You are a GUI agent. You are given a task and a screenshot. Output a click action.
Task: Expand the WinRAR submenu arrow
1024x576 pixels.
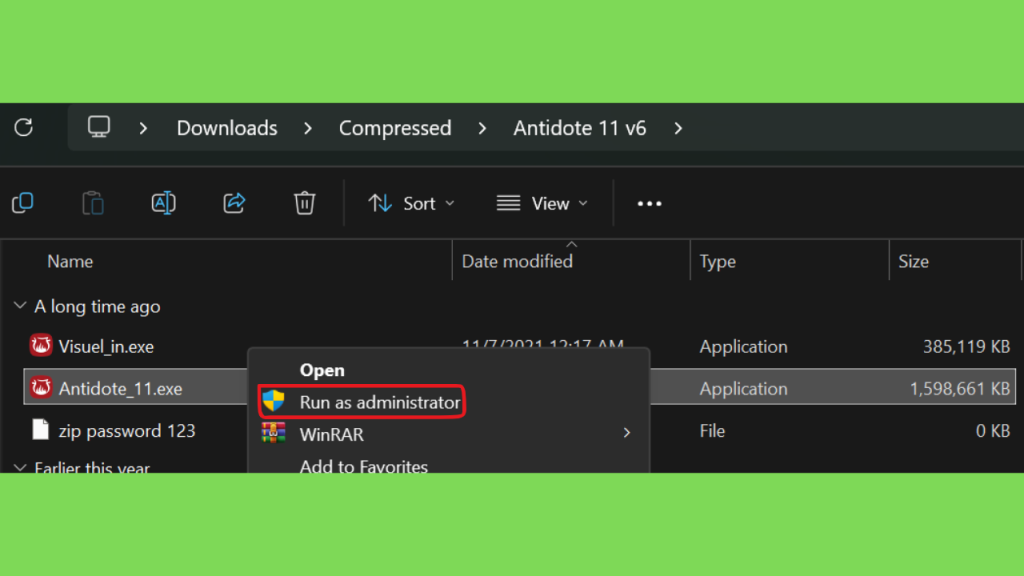coord(627,433)
